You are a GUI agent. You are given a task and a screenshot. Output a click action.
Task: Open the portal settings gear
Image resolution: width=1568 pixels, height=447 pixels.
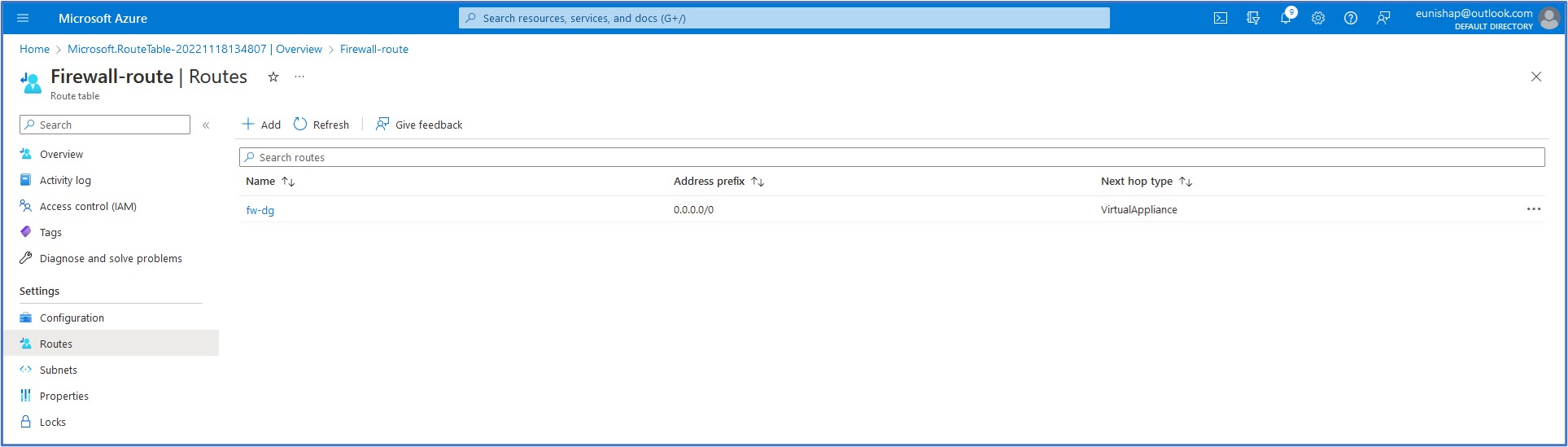click(1318, 18)
